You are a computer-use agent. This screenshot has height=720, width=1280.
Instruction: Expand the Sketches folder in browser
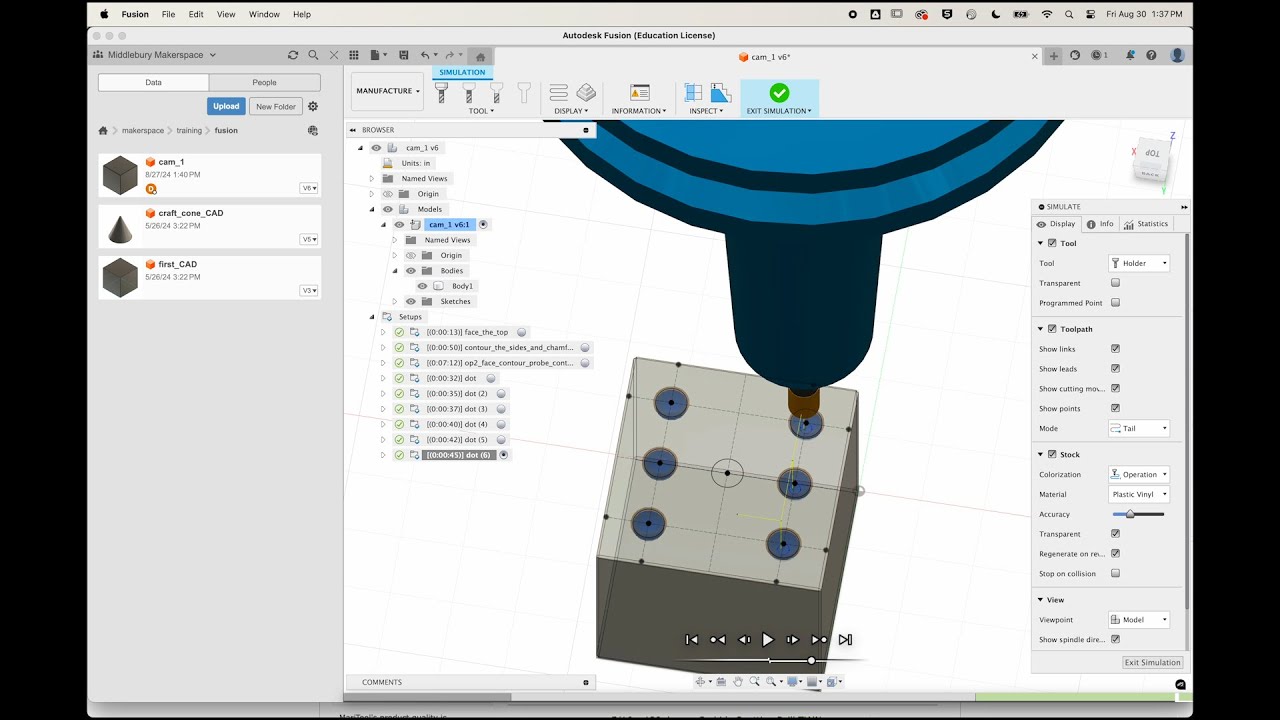(x=395, y=301)
